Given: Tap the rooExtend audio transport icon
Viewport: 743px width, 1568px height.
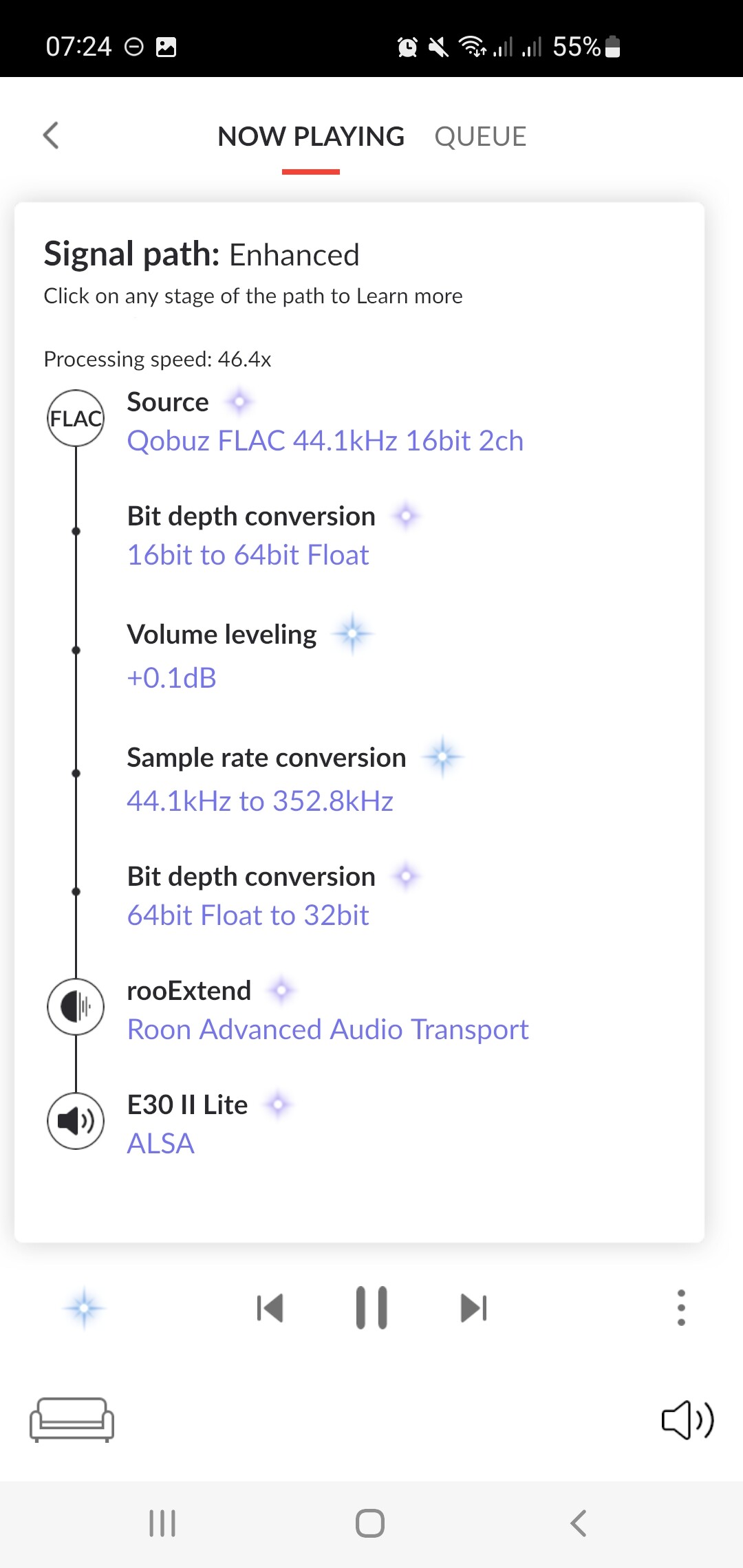Looking at the screenshot, I should coord(76,1007).
